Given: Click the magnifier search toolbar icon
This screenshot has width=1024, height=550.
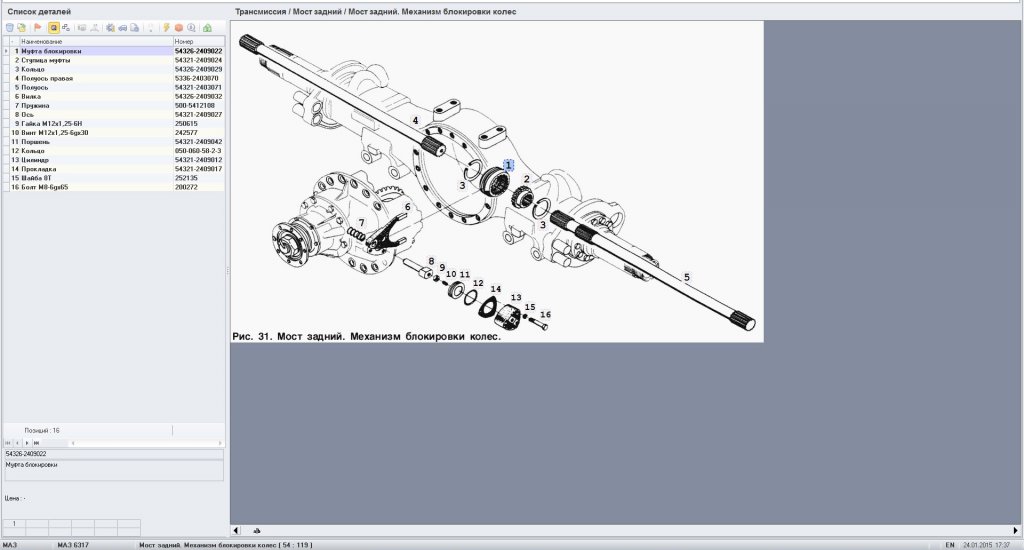Looking at the screenshot, I should (191, 27).
